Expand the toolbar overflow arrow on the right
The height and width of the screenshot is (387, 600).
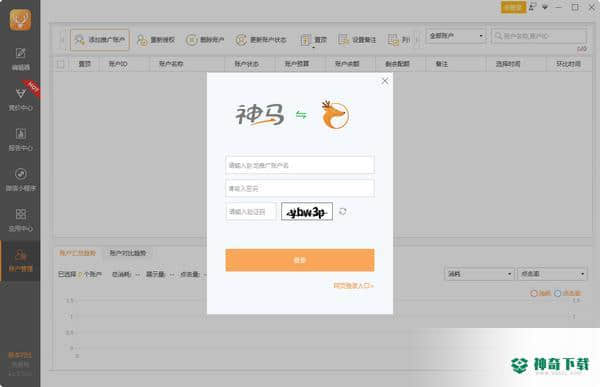point(417,40)
